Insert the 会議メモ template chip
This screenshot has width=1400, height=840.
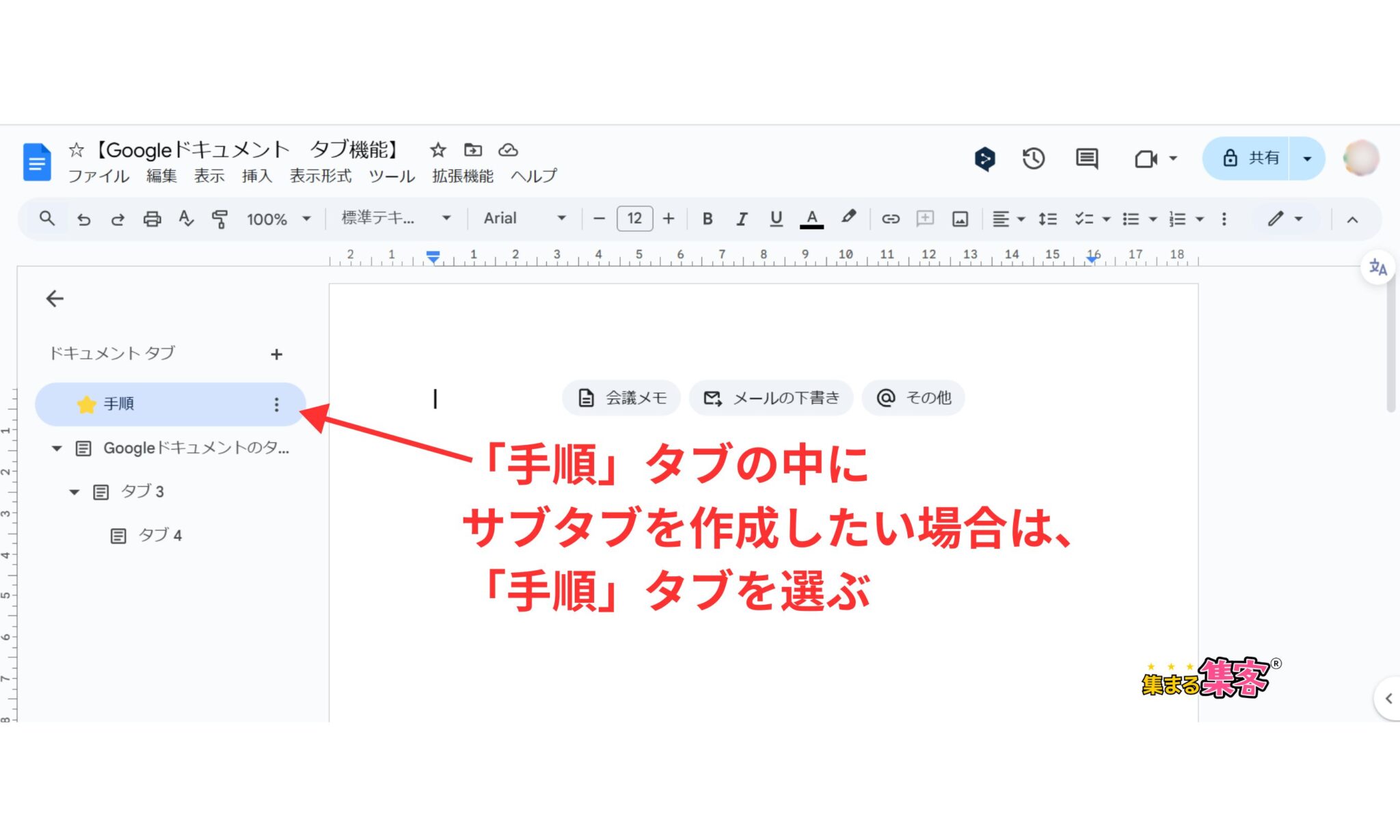point(621,398)
